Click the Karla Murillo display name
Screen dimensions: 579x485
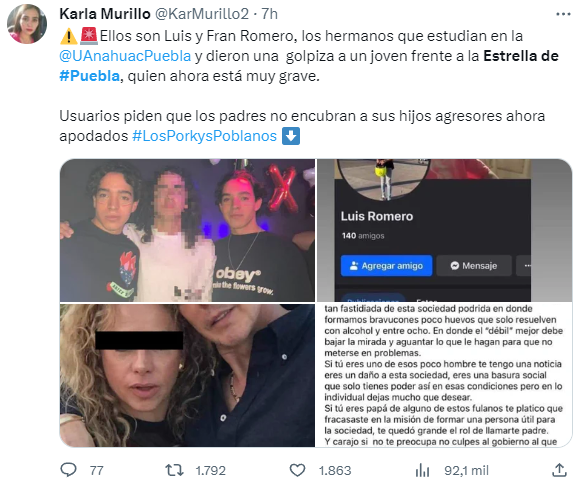coord(105,14)
